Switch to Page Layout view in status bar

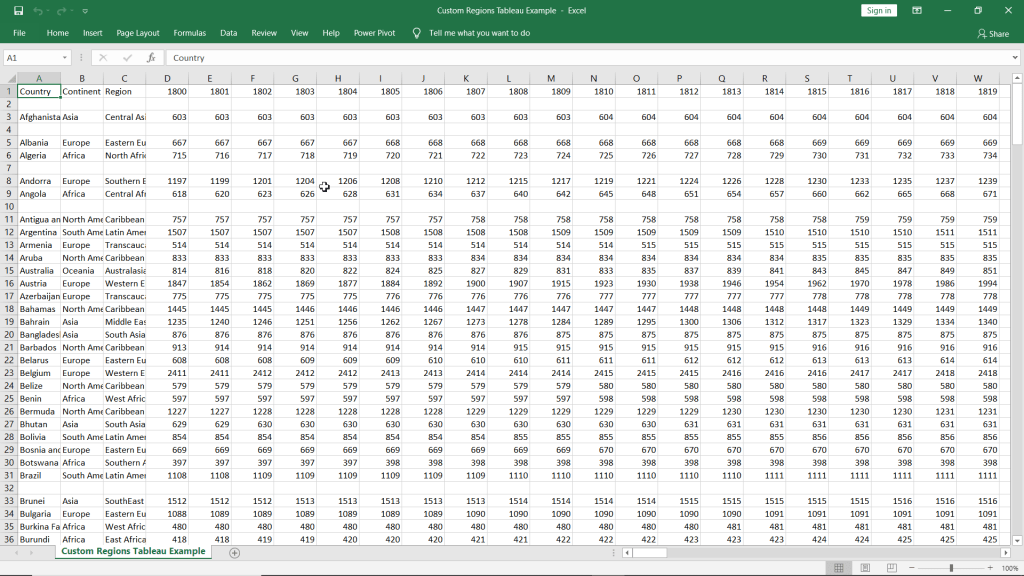click(x=864, y=568)
